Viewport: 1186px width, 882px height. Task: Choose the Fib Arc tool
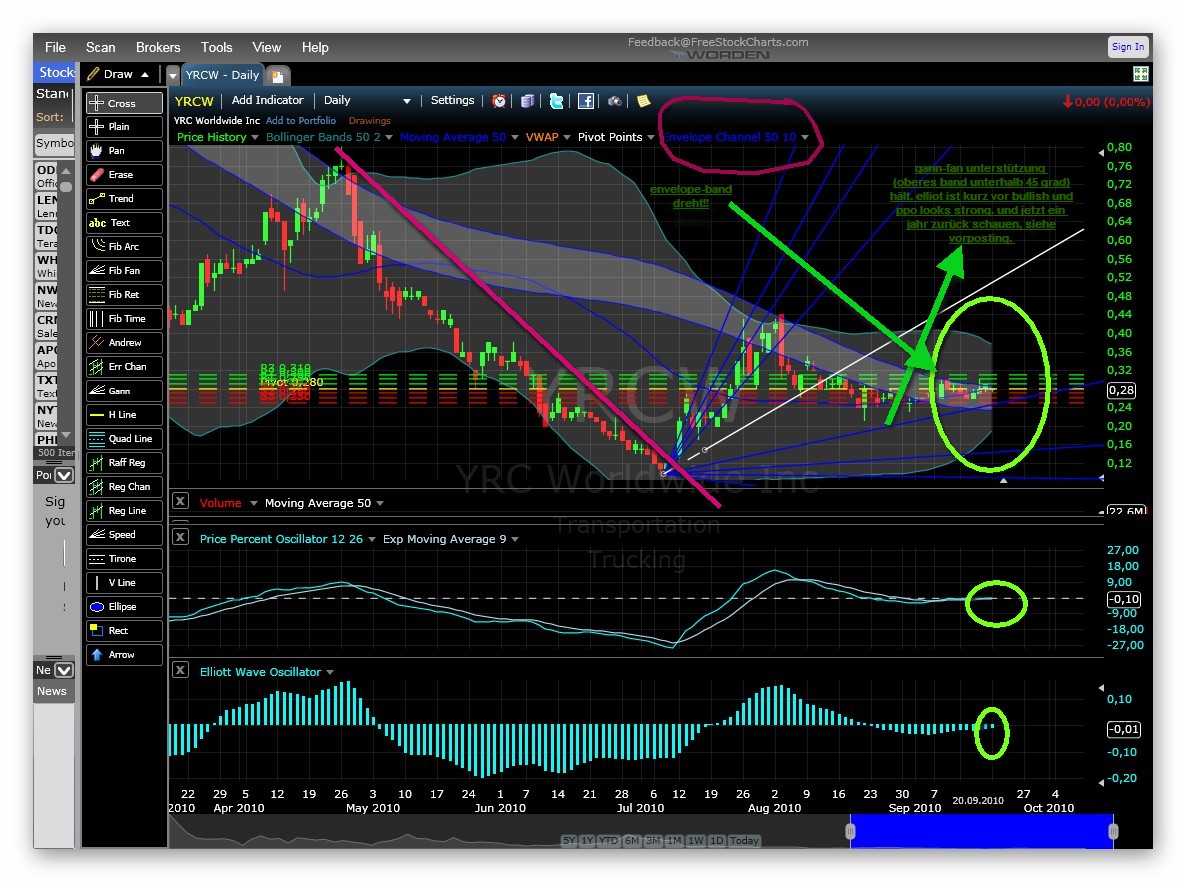tap(124, 247)
